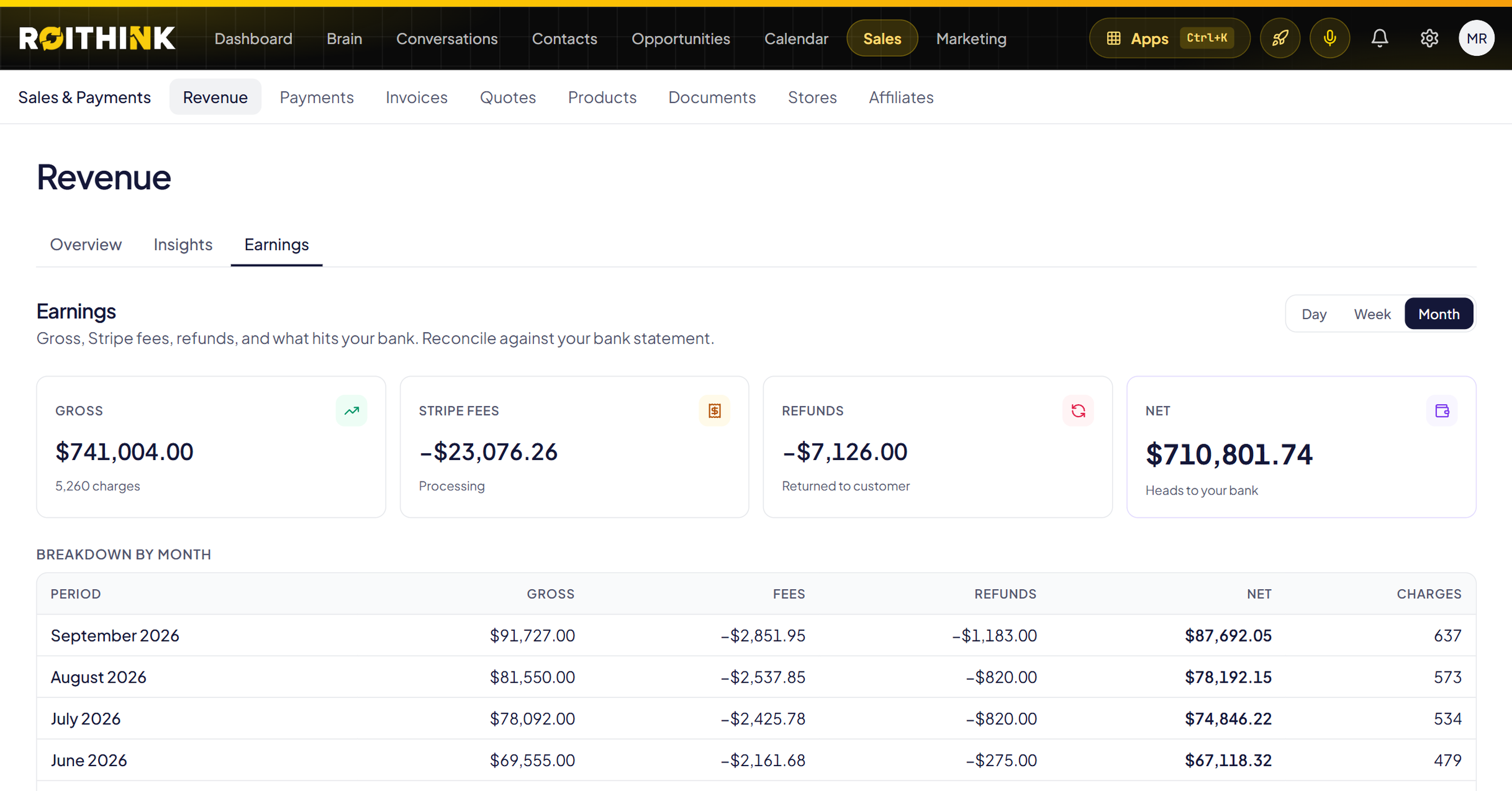
Task: Open the Apps launcher button
Action: tap(1169, 38)
